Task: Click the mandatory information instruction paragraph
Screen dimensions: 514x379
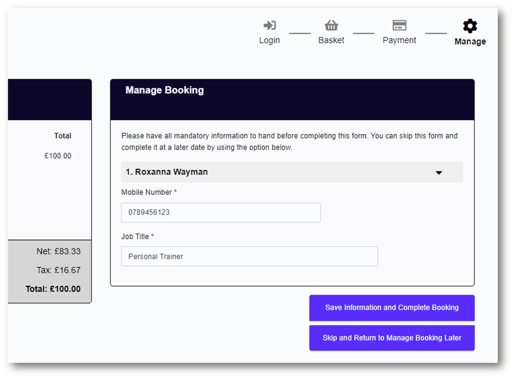Action: [x=289, y=142]
